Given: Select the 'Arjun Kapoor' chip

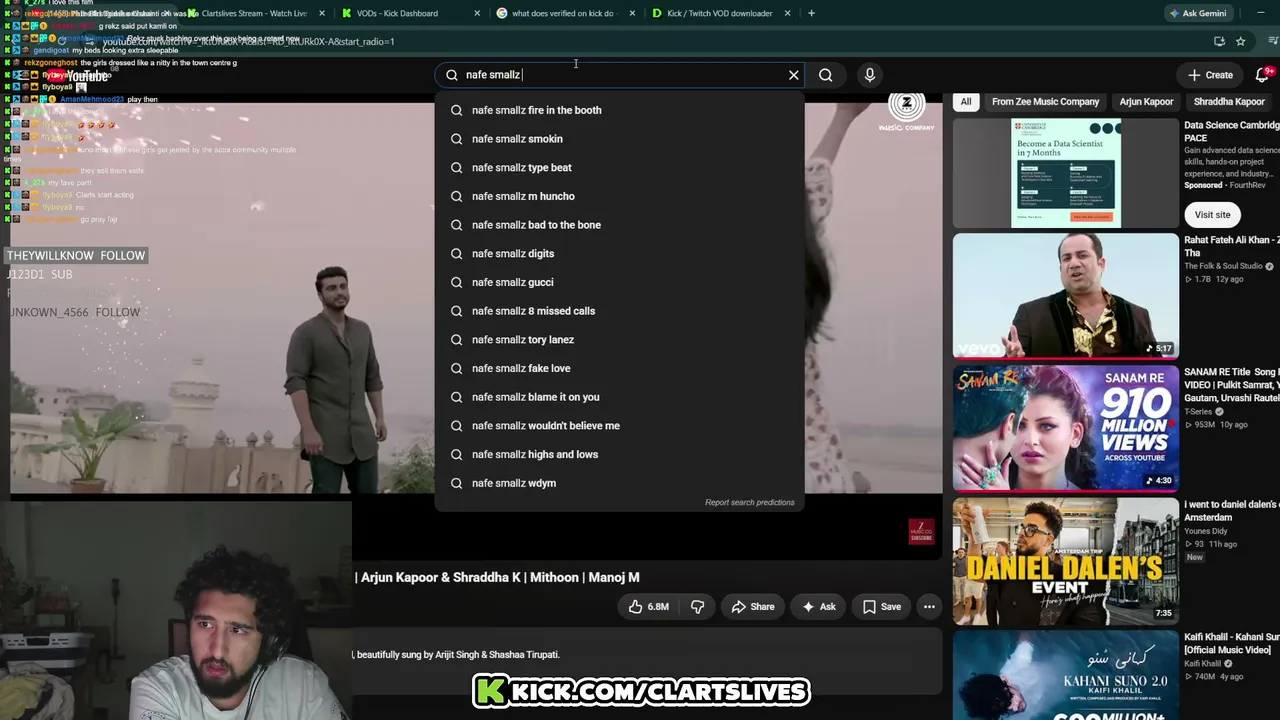Looking at the screenshot, I should click(x=1146, y=102).
